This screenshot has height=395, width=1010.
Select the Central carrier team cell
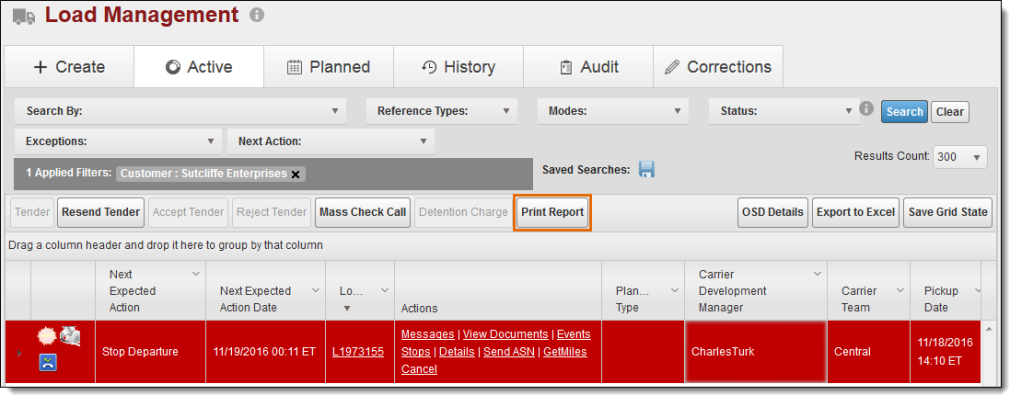coord(868,352)
